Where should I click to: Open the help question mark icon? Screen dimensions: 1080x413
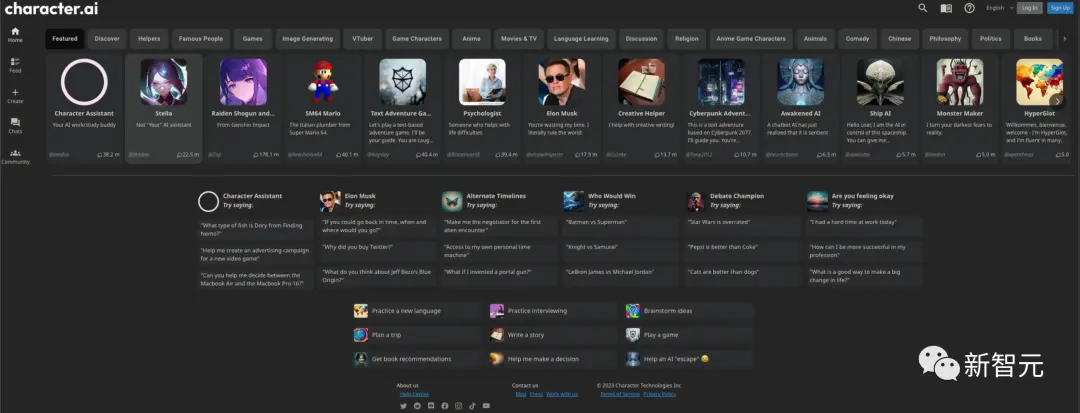click(969, 8)
